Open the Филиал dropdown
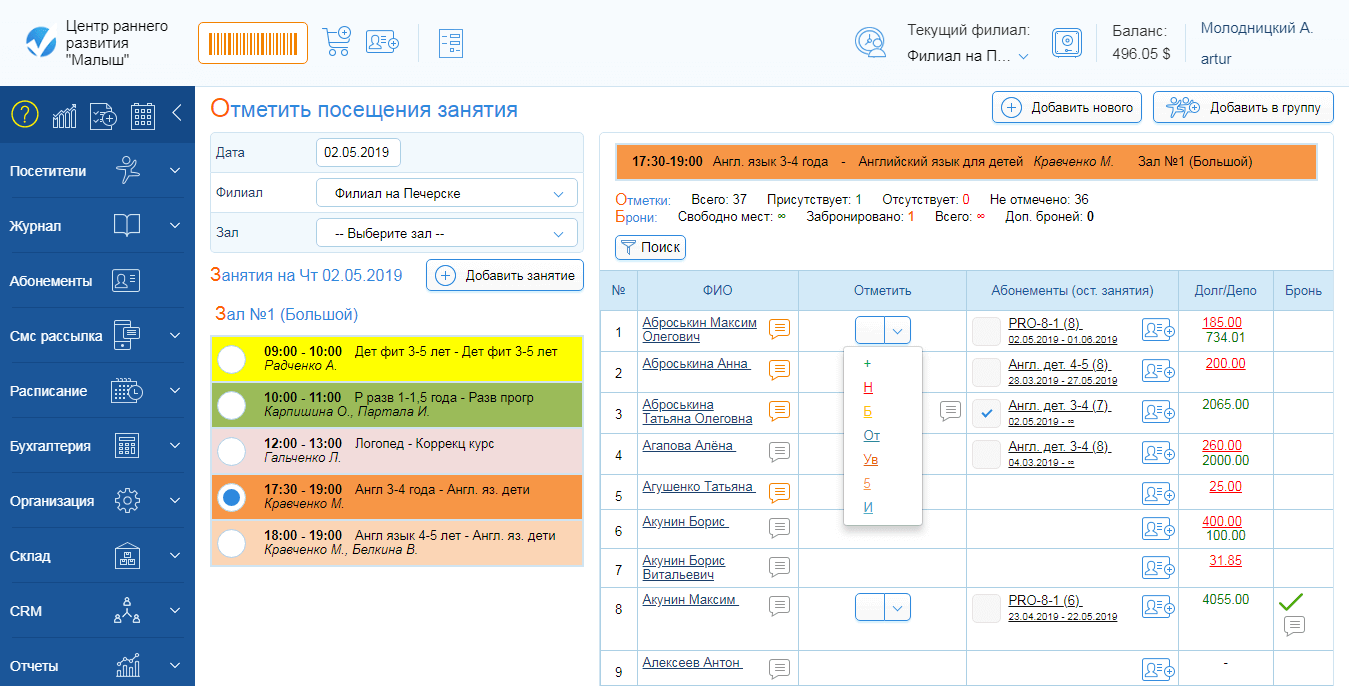The height and width of the screenshot is (686, 1349). click(447, 193)
